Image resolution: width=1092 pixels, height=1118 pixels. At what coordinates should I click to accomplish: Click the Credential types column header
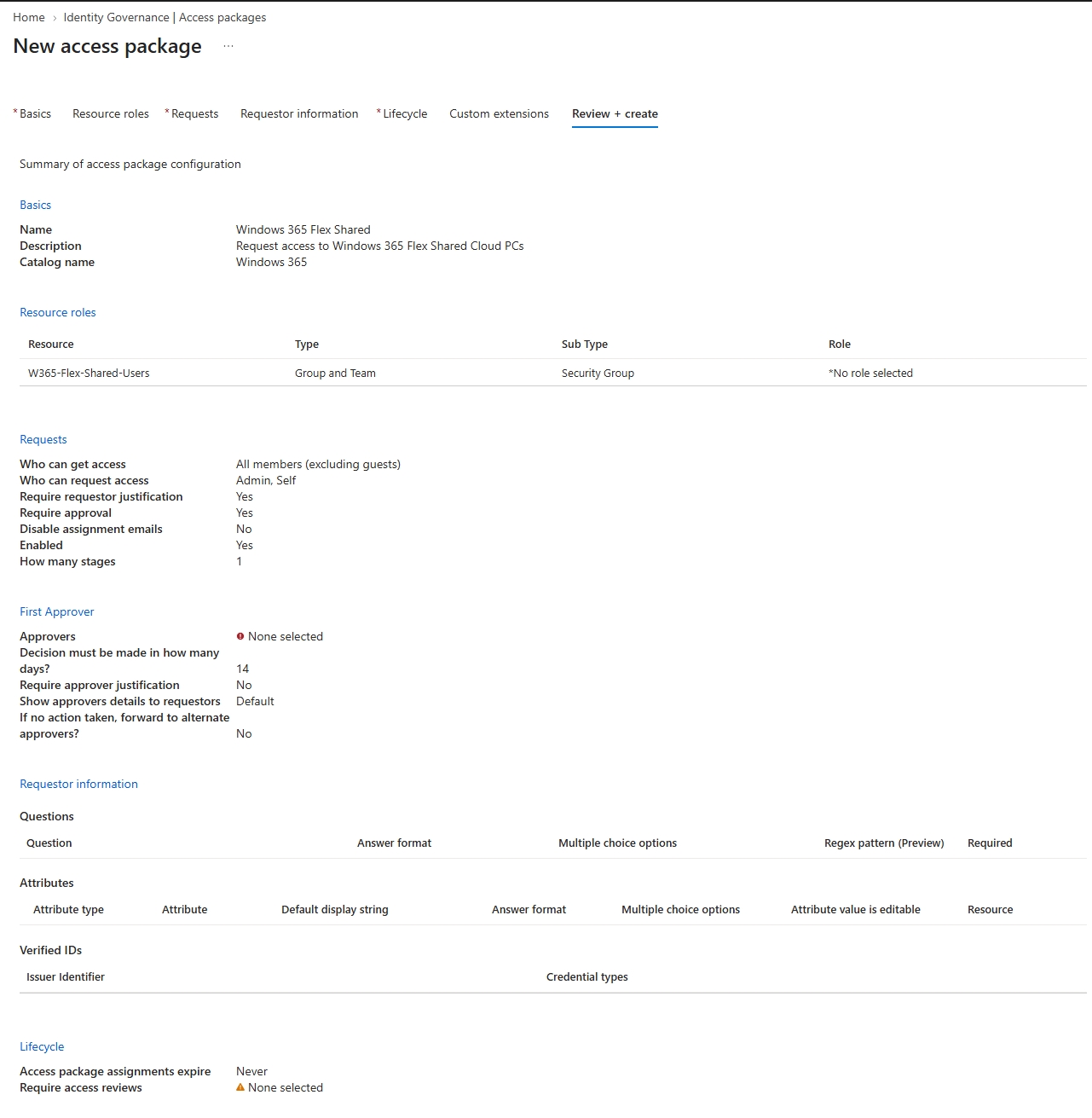point(587,976)
